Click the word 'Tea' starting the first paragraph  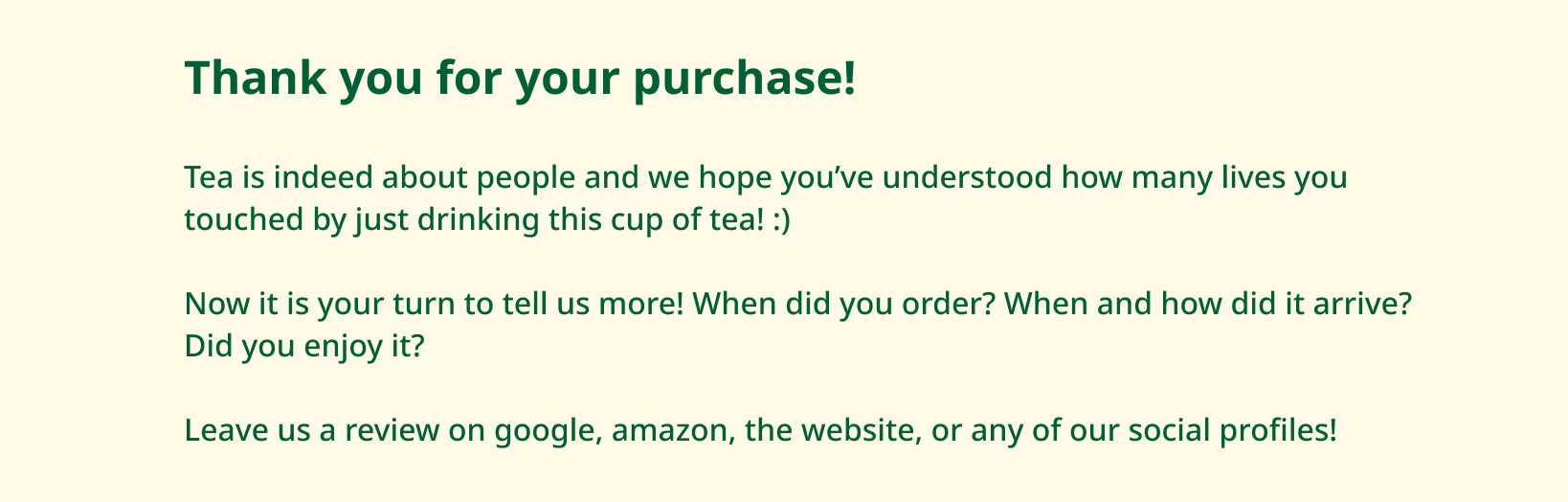coord(206,178)
